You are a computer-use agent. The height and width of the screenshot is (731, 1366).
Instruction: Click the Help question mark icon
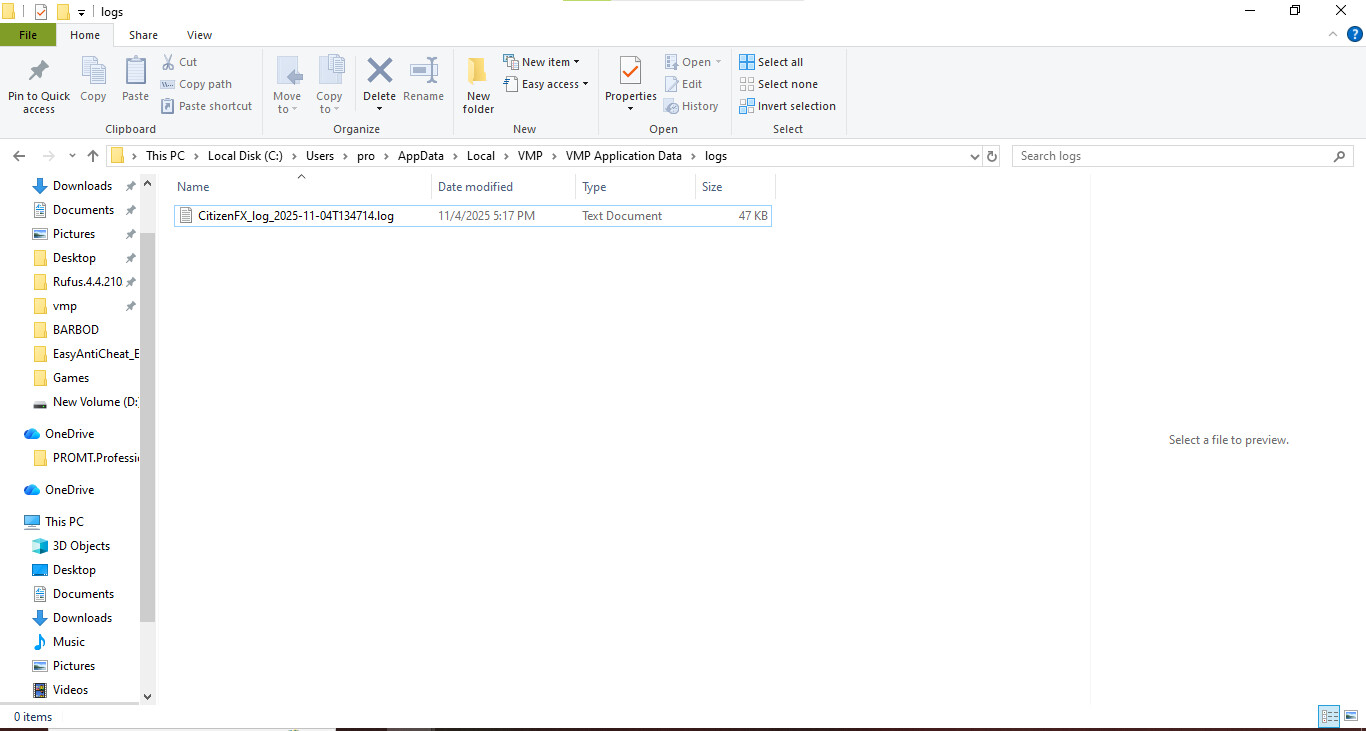(1355, 34)
